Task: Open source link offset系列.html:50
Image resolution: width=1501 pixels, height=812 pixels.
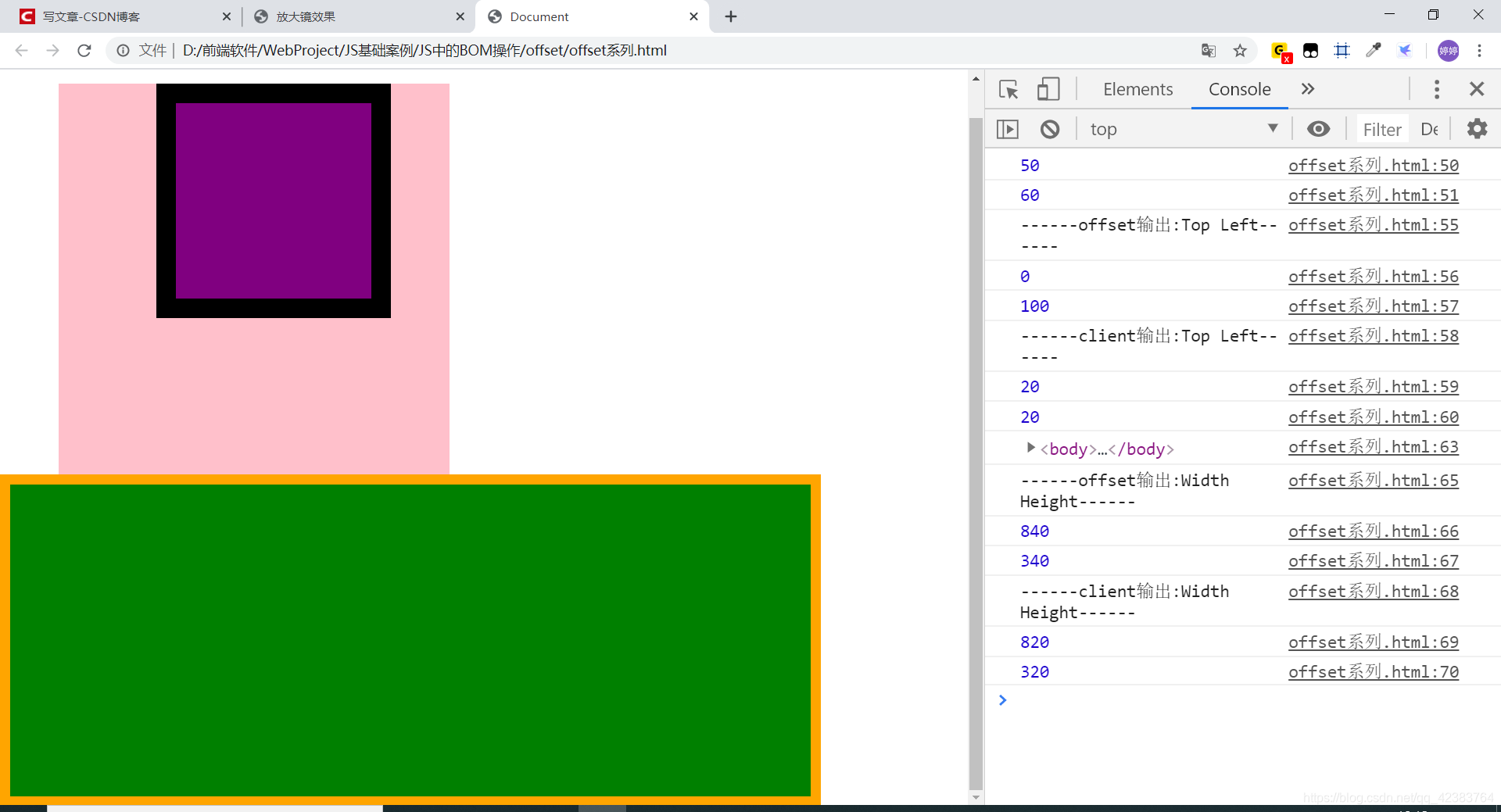Action: [x=1374, y=165]
